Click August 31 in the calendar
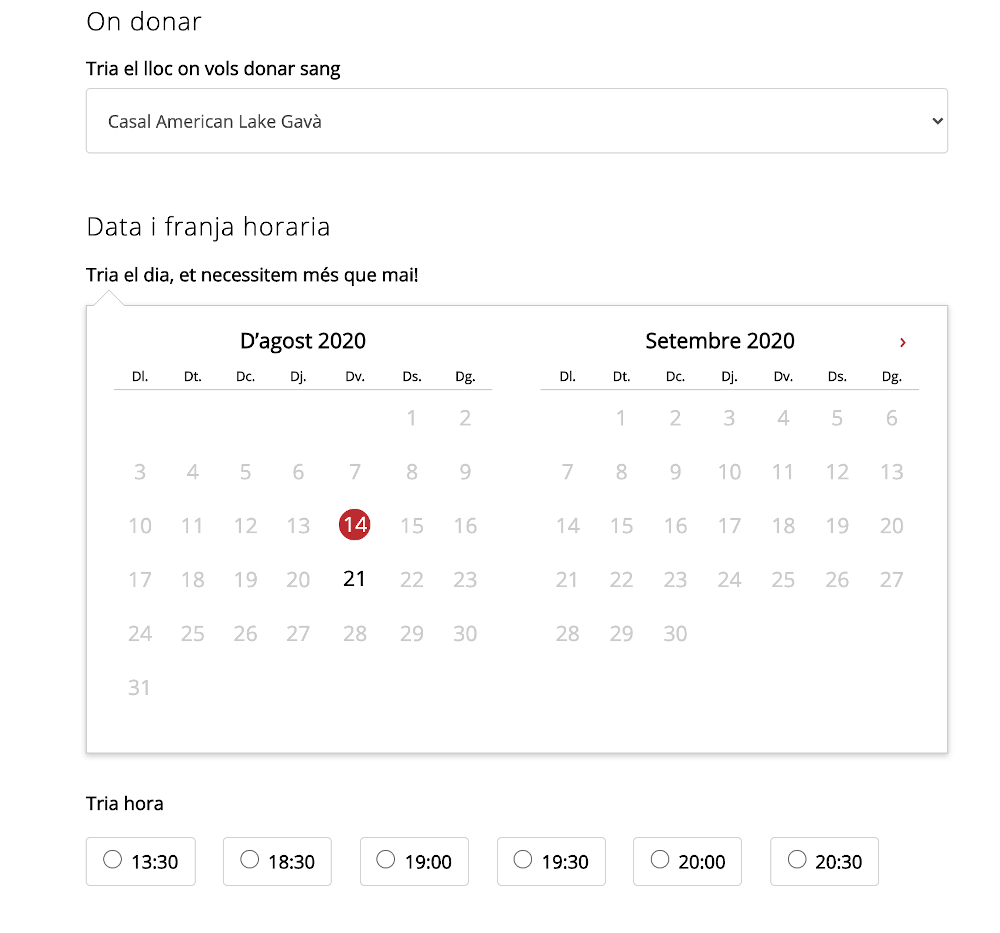 pyautogui.click(x=139, y=687)
